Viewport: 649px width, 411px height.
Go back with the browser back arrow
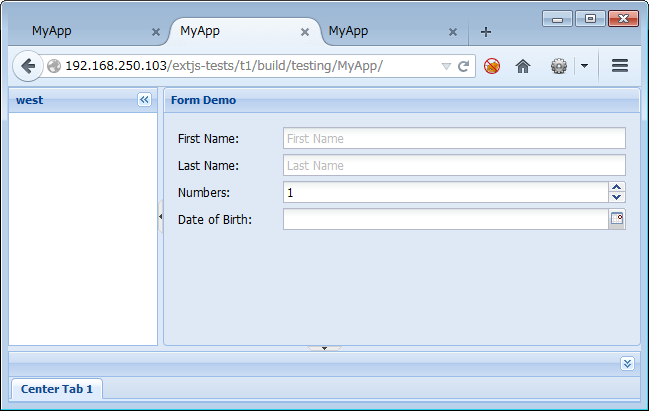(28, 66)
